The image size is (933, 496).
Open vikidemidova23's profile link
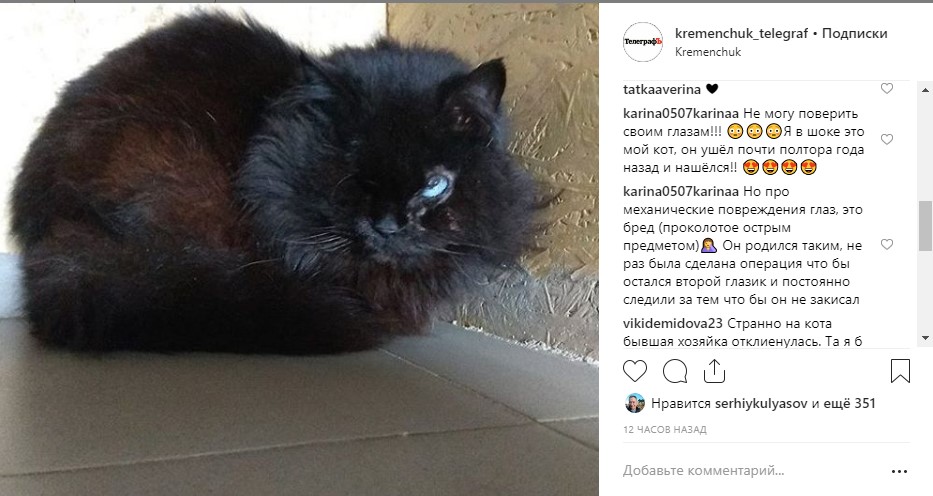[673, 324]
